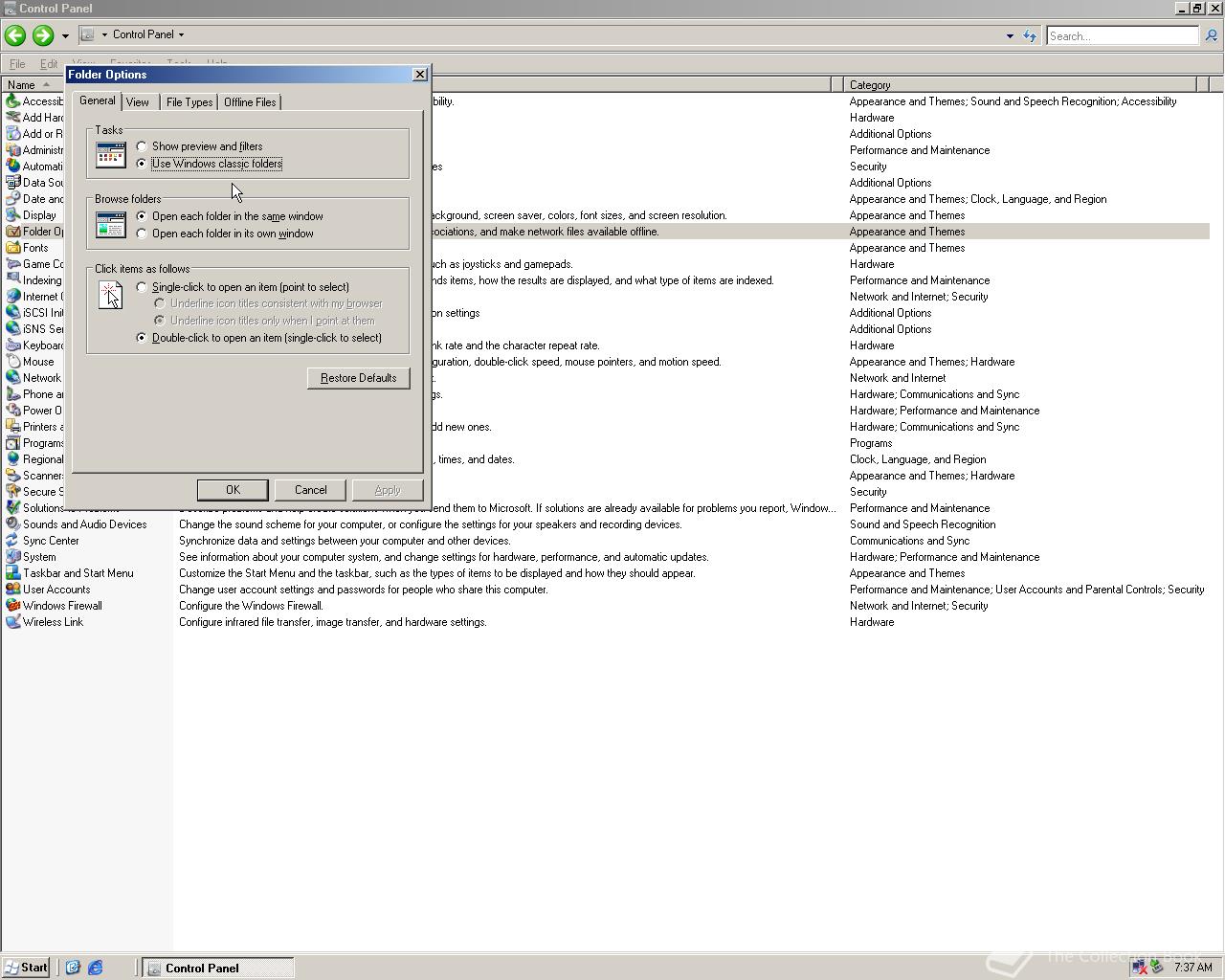
Task: Select Single-click to open an item
Action: pyautogui.click(x=242, y=287)
